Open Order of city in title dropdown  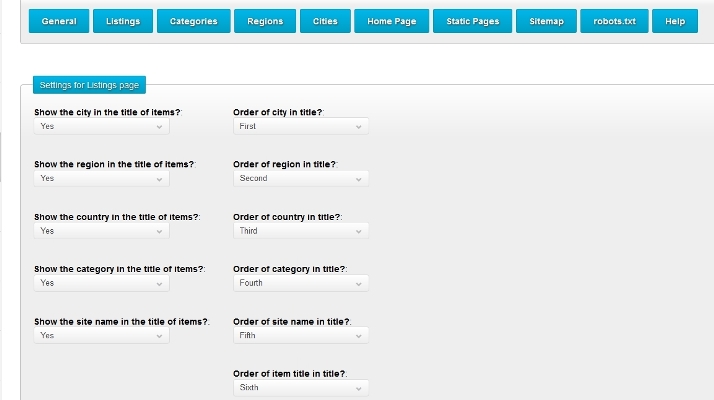[x=301, y=126]
